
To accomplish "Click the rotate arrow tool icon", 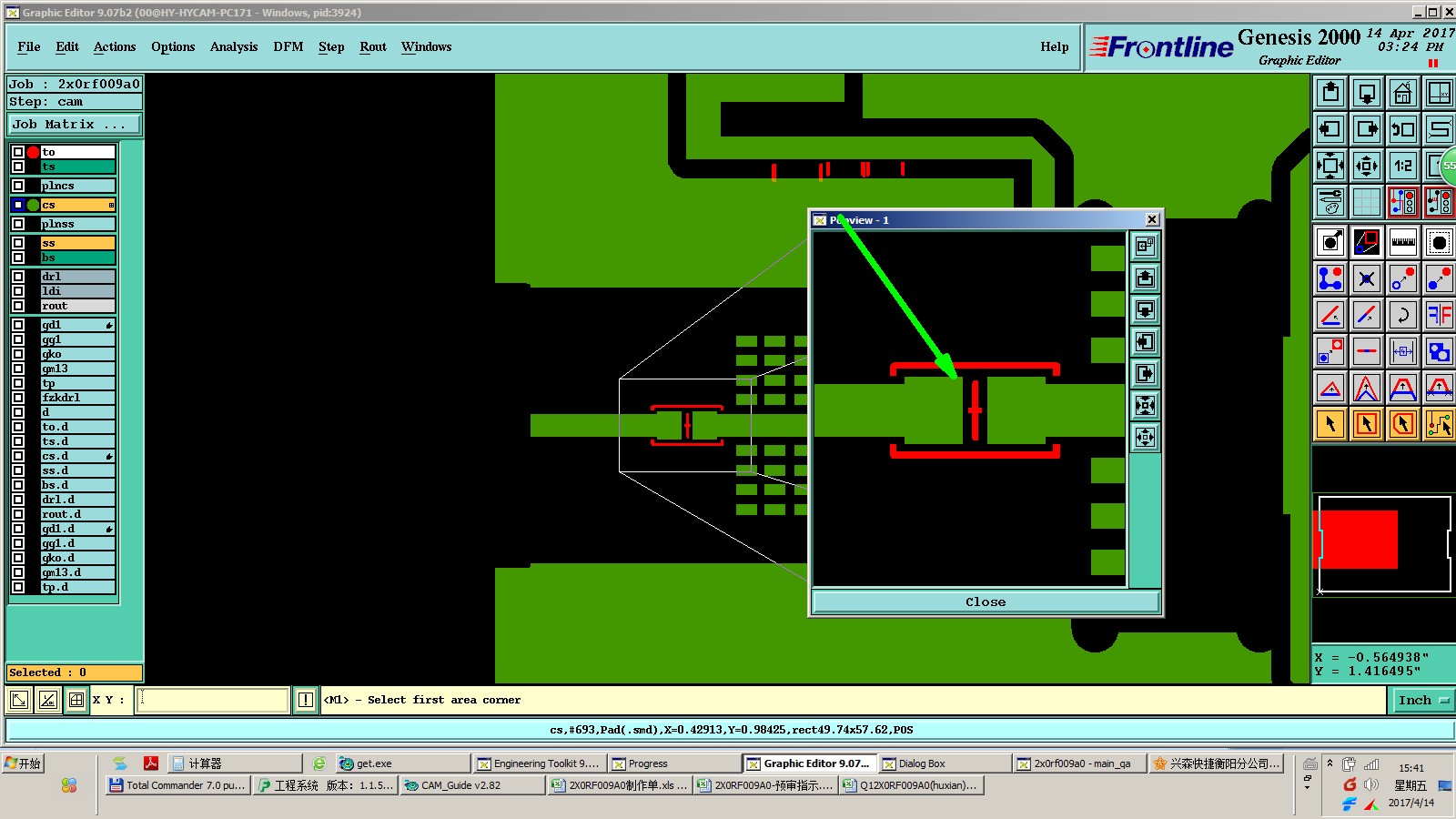I will click(x=1403, y=315).
